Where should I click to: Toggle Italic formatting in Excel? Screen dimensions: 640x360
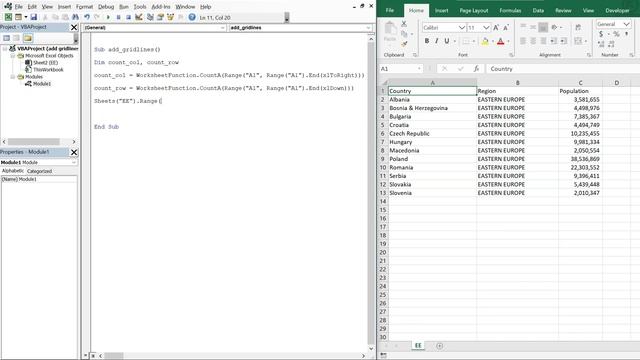pos(437,41)
